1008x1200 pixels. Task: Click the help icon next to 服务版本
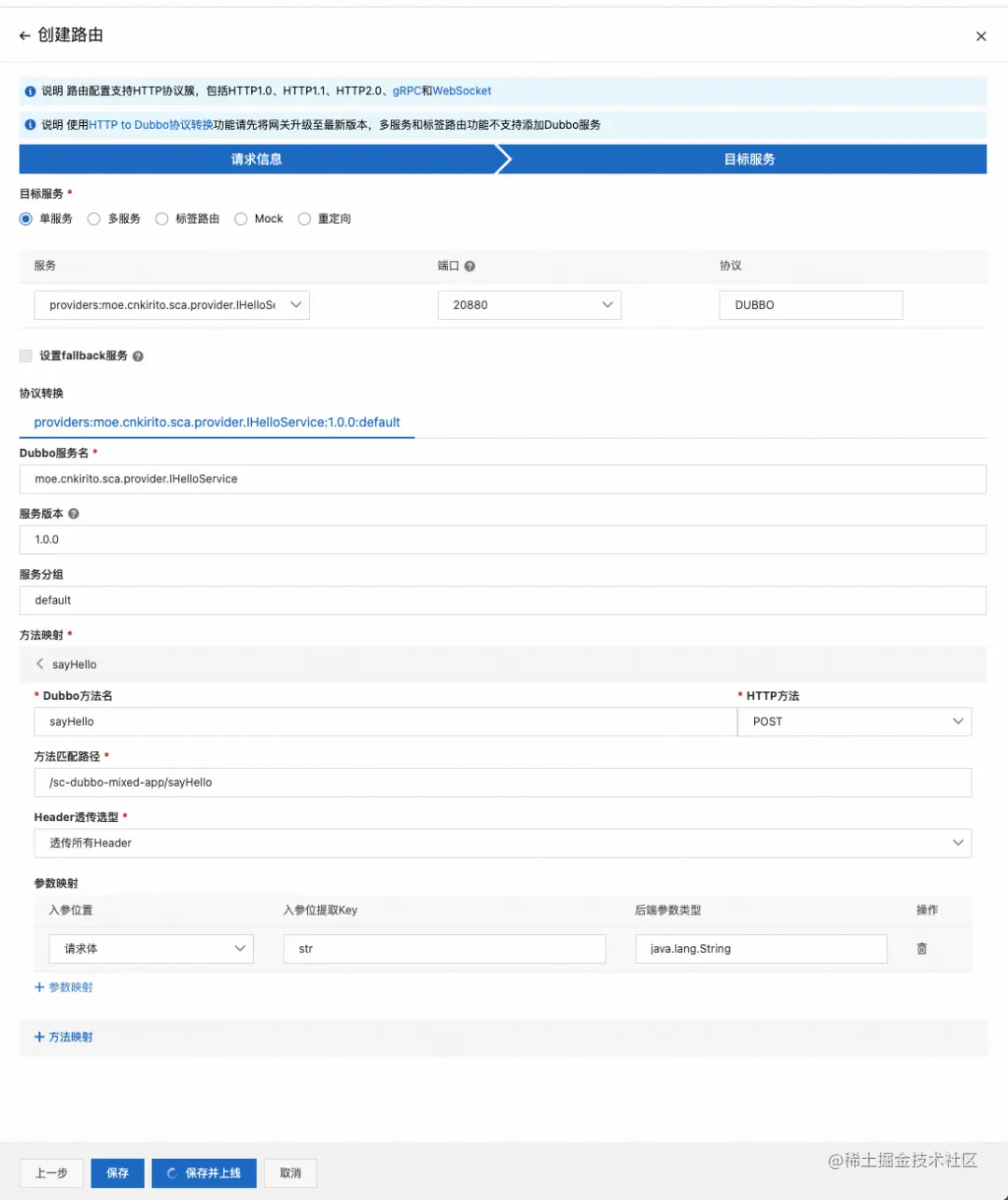pyautogui.click(x=74, y=514)
